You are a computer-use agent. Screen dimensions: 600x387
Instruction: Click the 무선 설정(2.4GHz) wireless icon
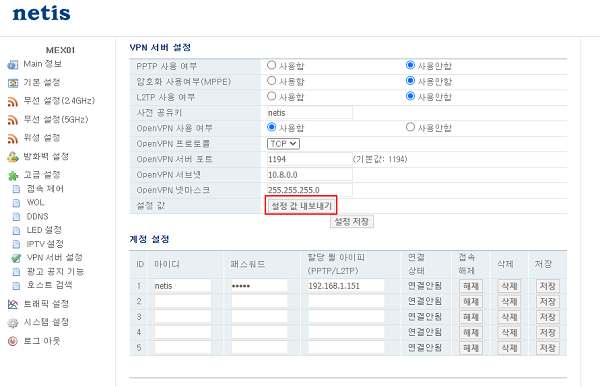click(x=13, y=102)
